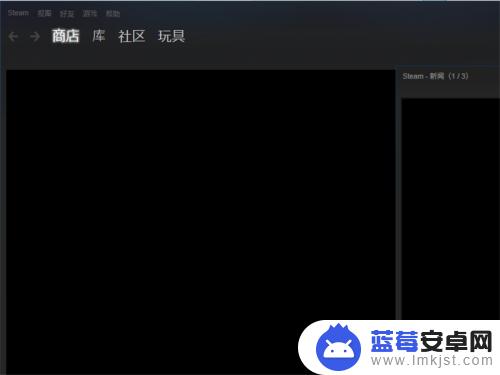This screenshot has width=500, height=375.
Task: Click the black news panel on the right
Action: (x=451, y=208)
